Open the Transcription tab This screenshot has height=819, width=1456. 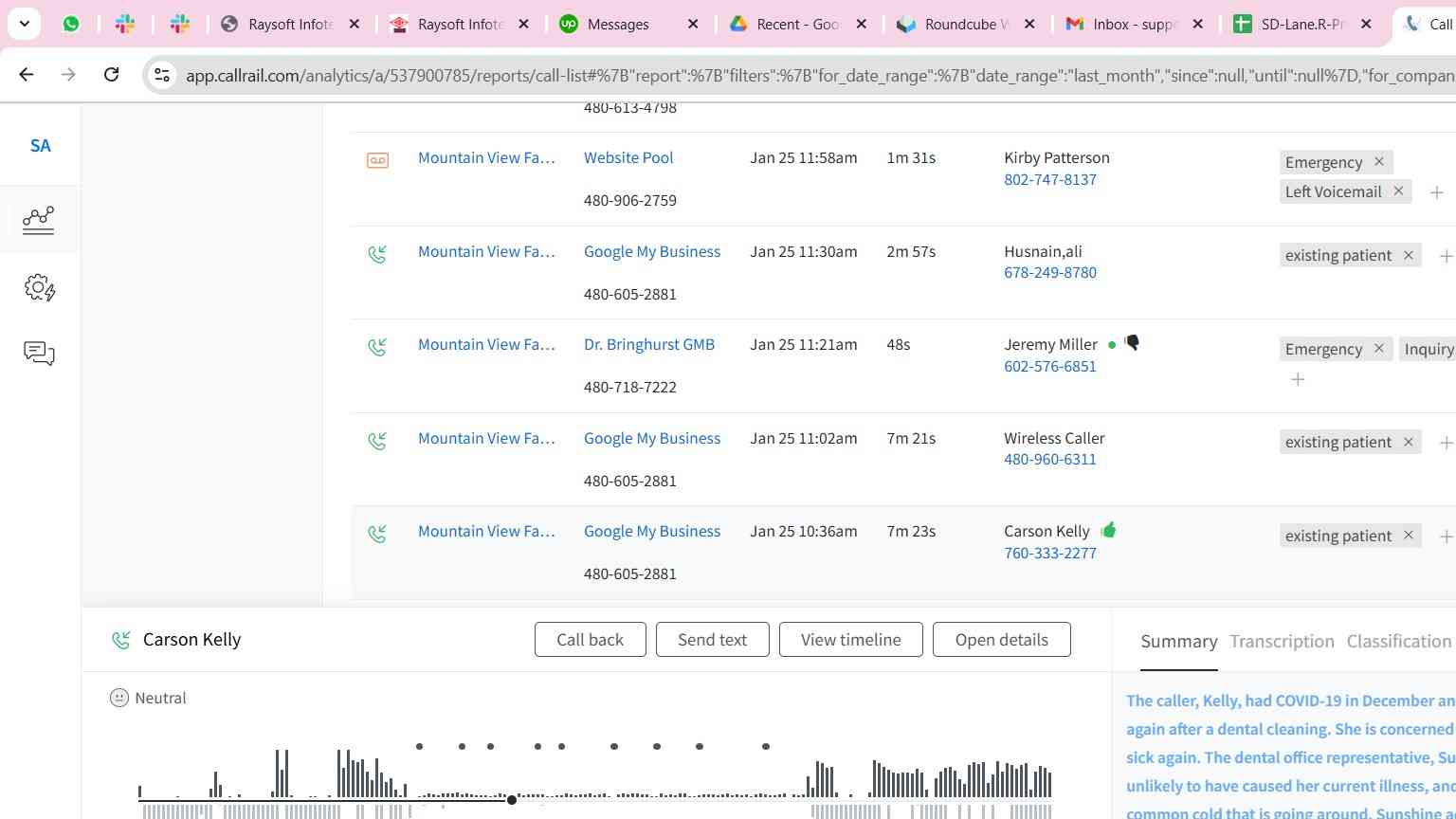coord(1282,642)
